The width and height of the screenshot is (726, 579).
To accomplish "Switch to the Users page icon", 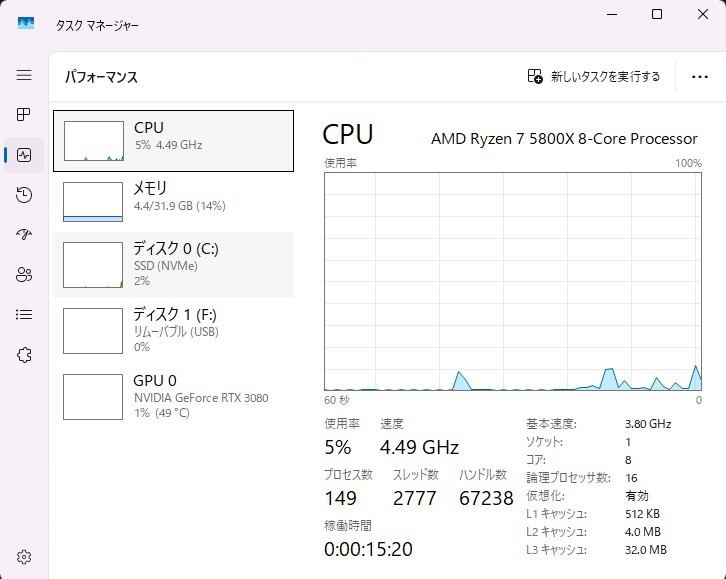I will [x=24, y=275].
